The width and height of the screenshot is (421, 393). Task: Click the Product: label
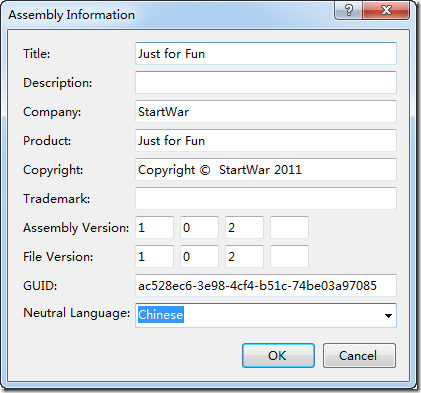pyautogui.click(x=47, y=141)
